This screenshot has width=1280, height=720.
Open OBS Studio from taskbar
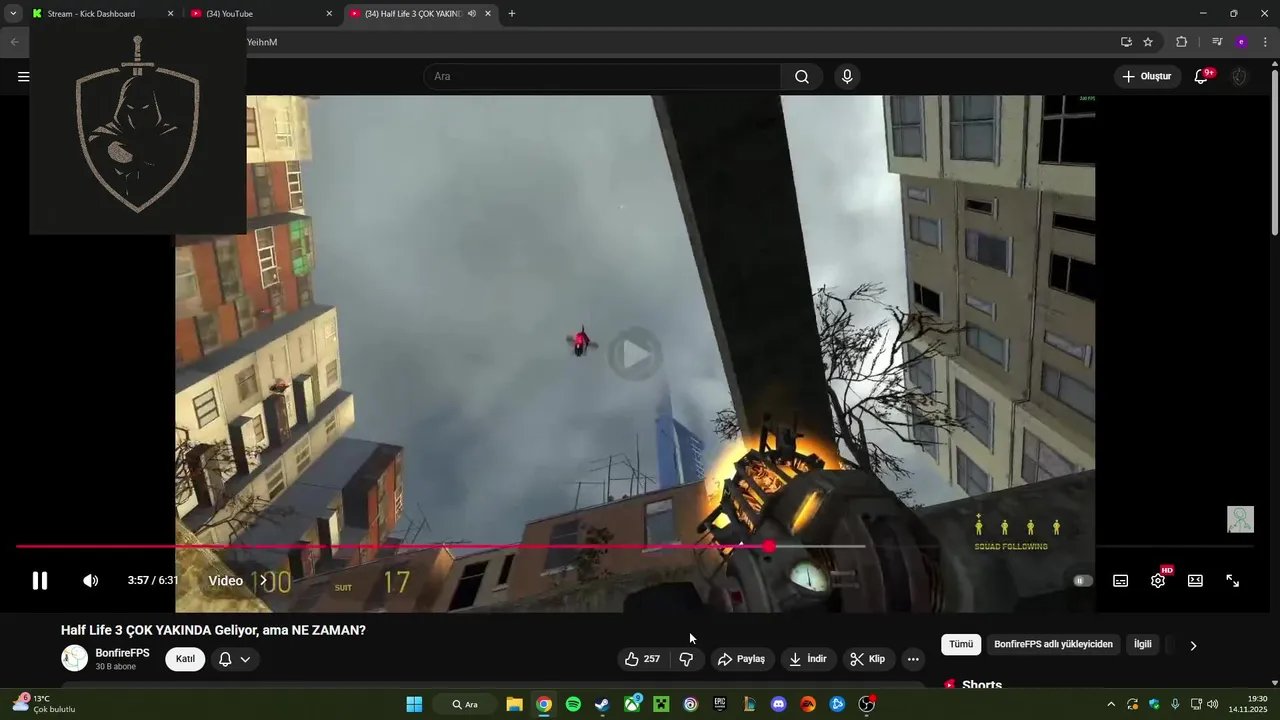(x=867, y=704)
